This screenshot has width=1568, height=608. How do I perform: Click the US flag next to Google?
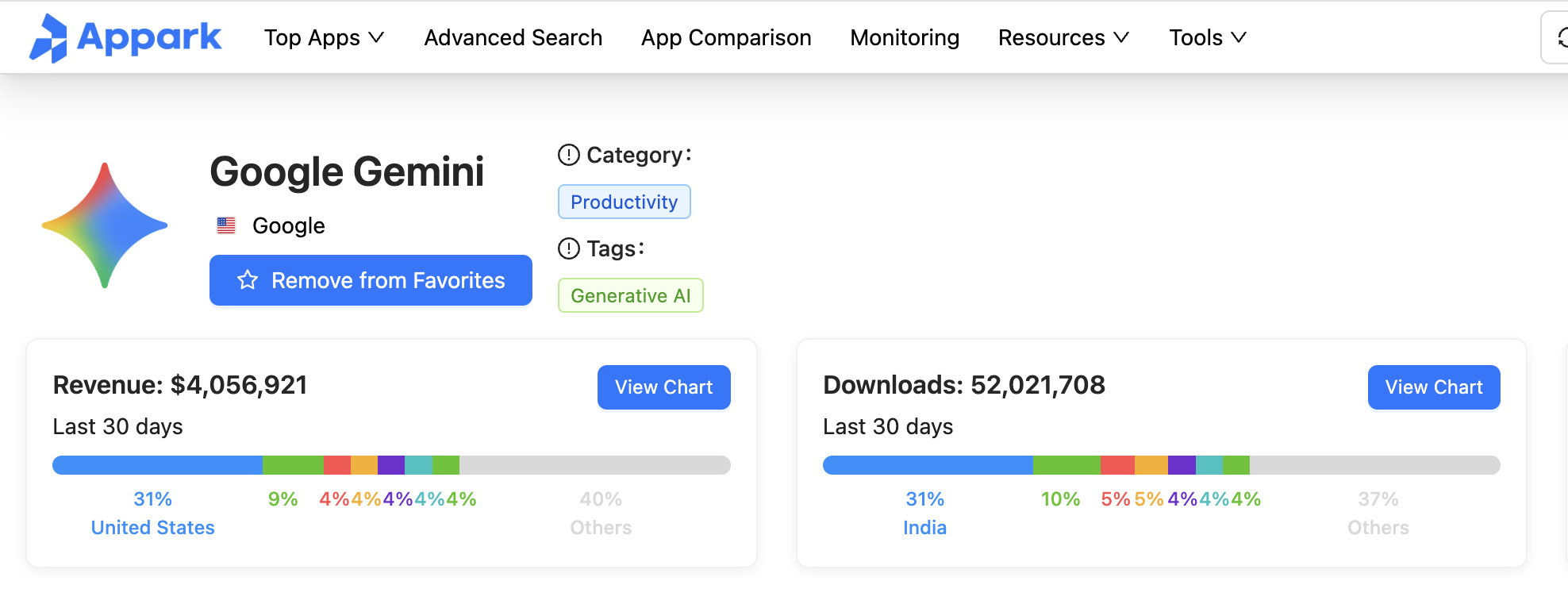226,225
